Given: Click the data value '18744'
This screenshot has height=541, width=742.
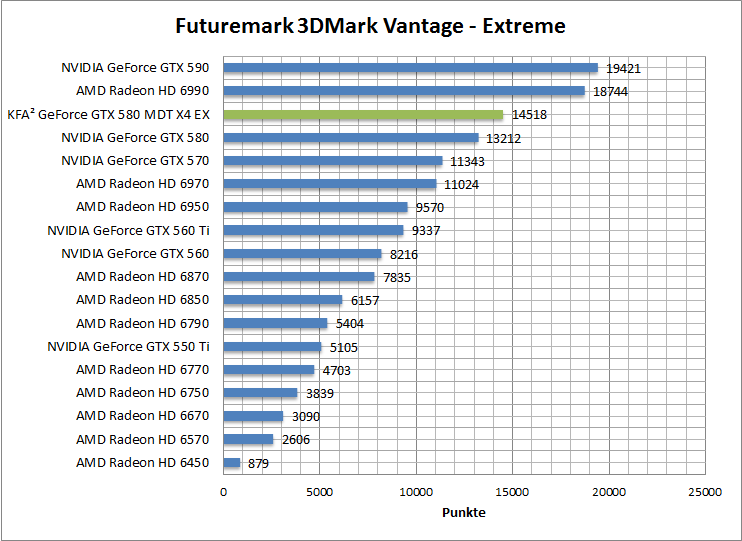Looking at the screenshot, I should (x=610, y=91).
